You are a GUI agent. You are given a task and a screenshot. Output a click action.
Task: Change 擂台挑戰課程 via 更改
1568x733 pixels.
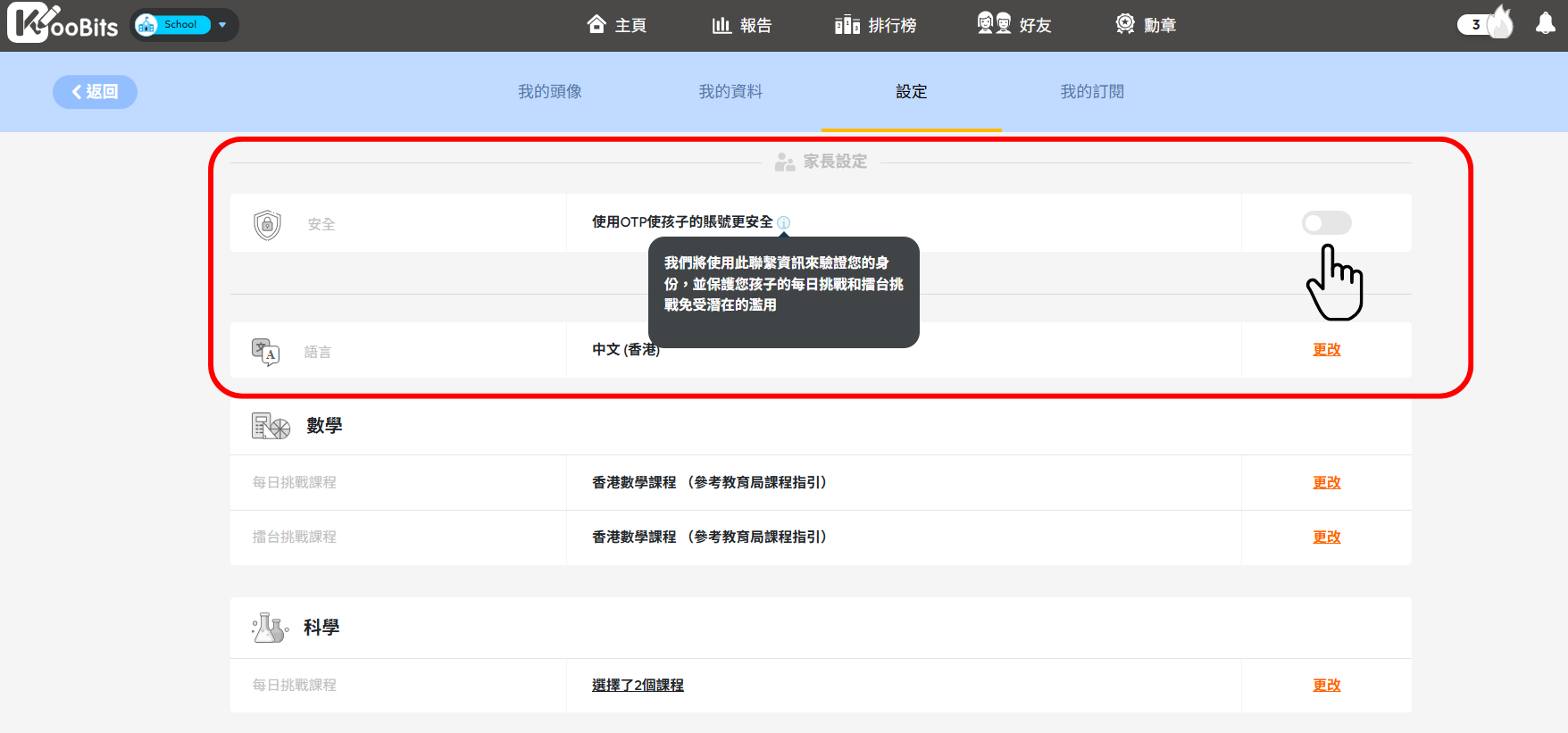(1327, 537)
